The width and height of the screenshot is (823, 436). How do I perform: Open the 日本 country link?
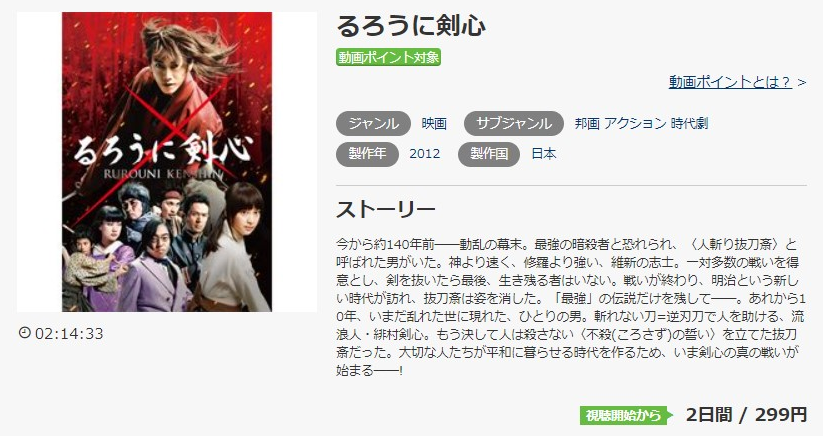pyautogui.click(x=544, y=154)
